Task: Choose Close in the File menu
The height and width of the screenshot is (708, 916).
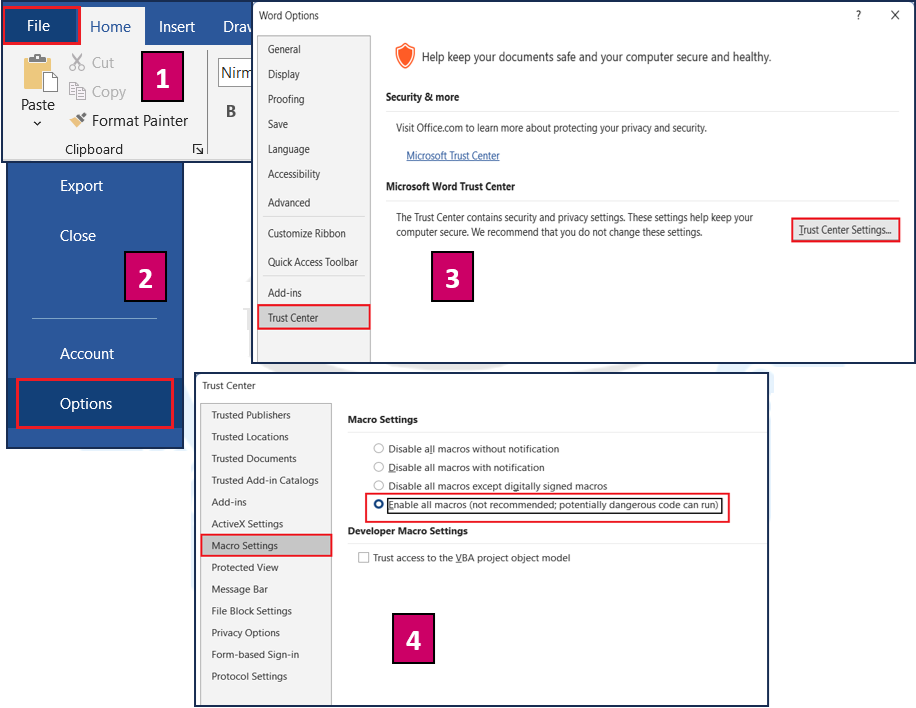Action: tap(78, 235)
